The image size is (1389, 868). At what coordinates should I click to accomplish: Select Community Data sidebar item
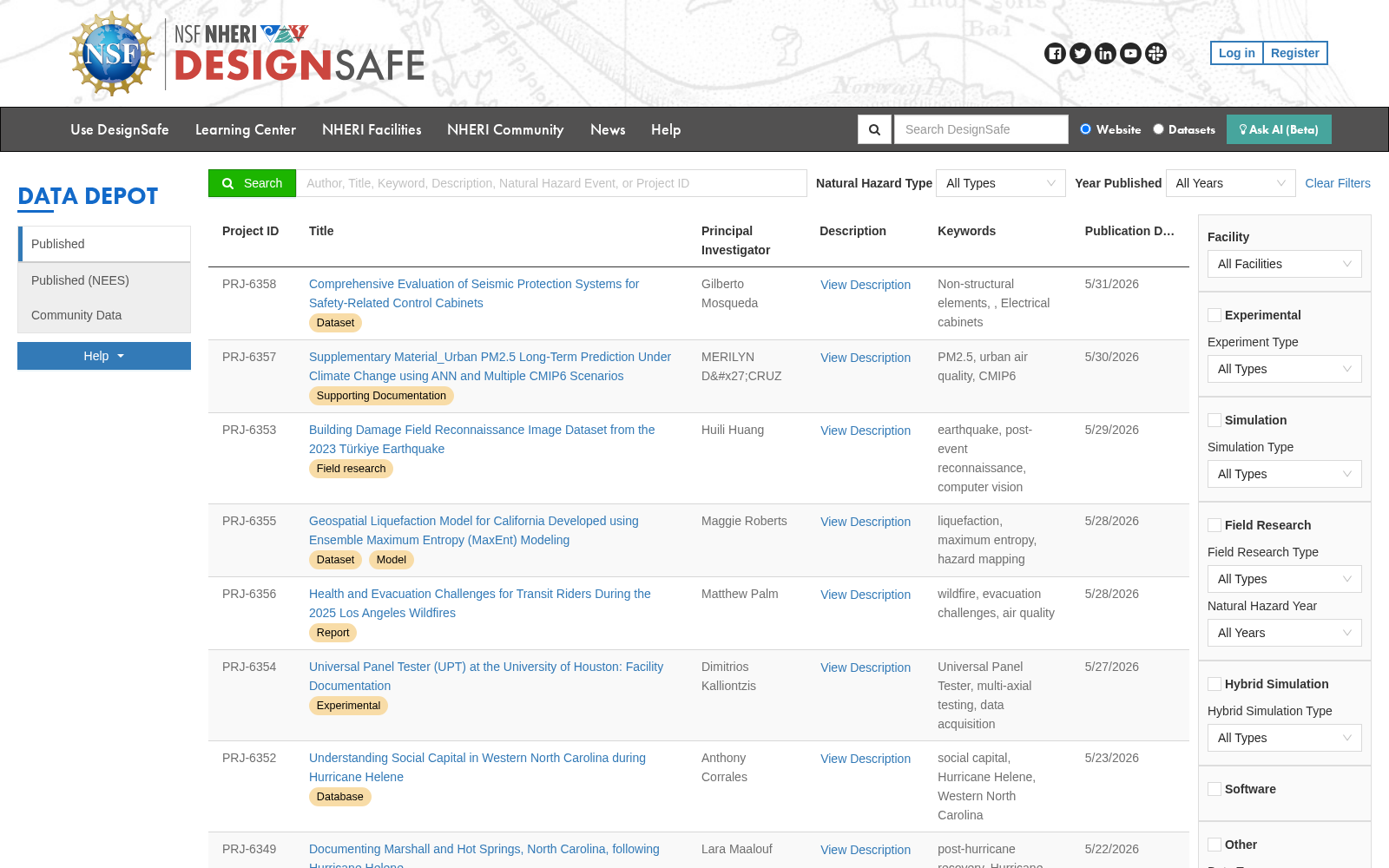[x=104, y=315]
